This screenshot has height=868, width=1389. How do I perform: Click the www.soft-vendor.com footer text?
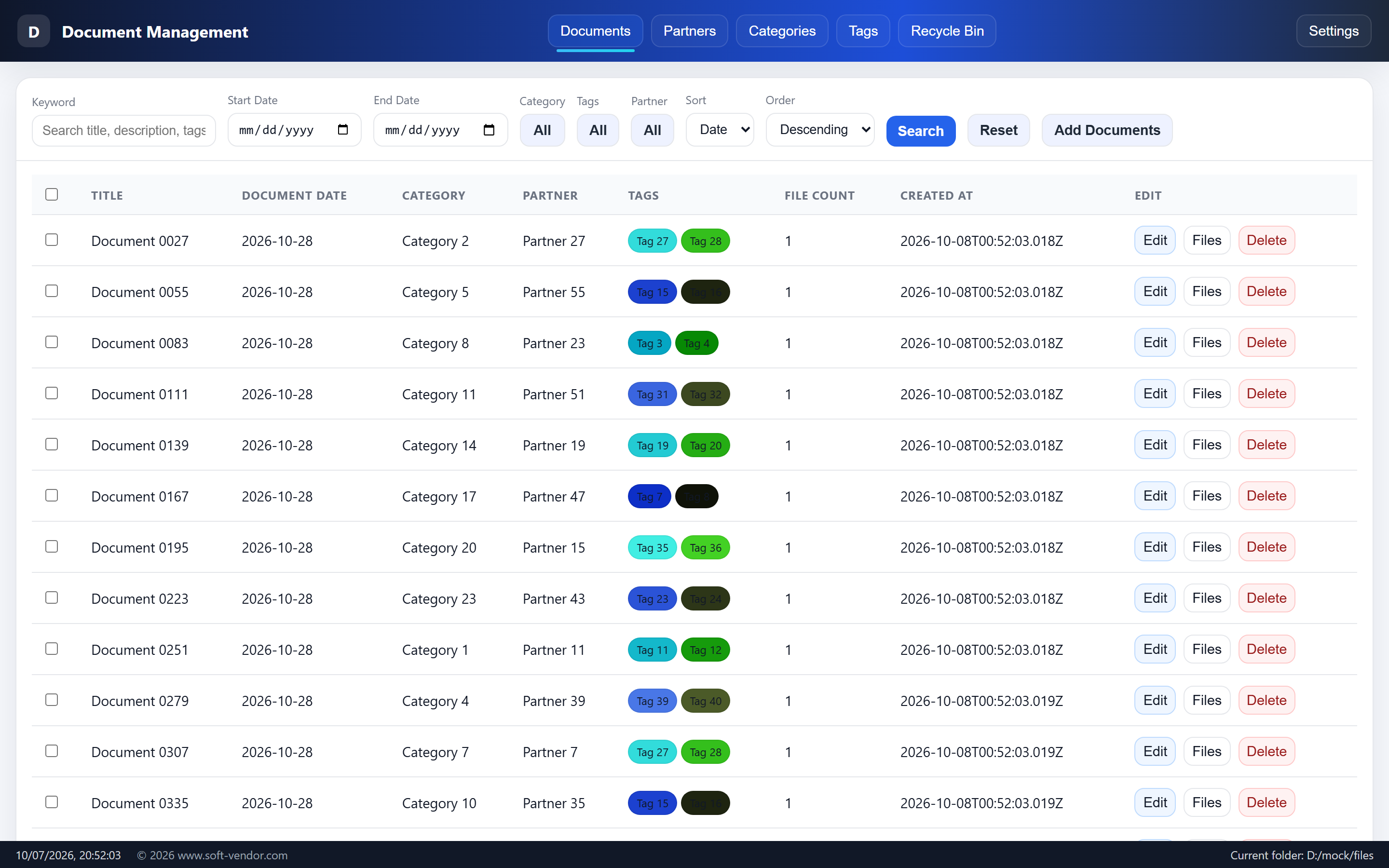point(232,855)
